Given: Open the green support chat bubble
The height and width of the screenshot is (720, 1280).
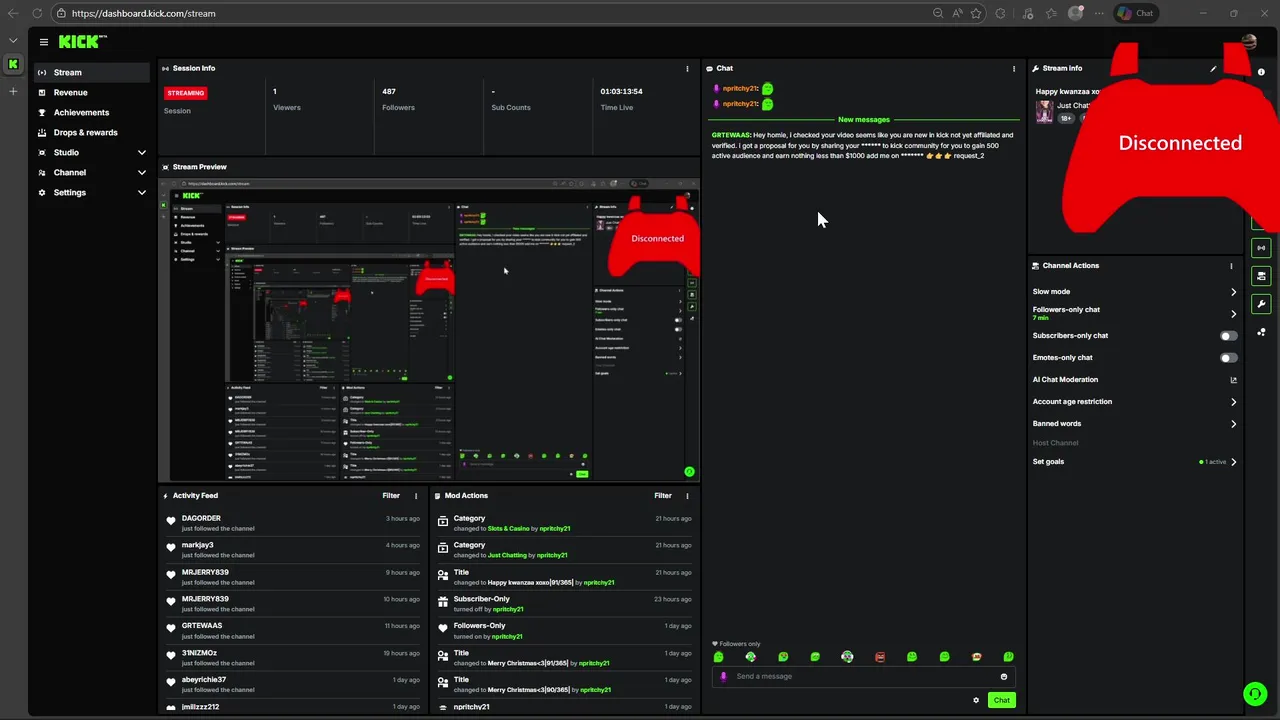Looking at the screenshot, I should [1255, 694].
